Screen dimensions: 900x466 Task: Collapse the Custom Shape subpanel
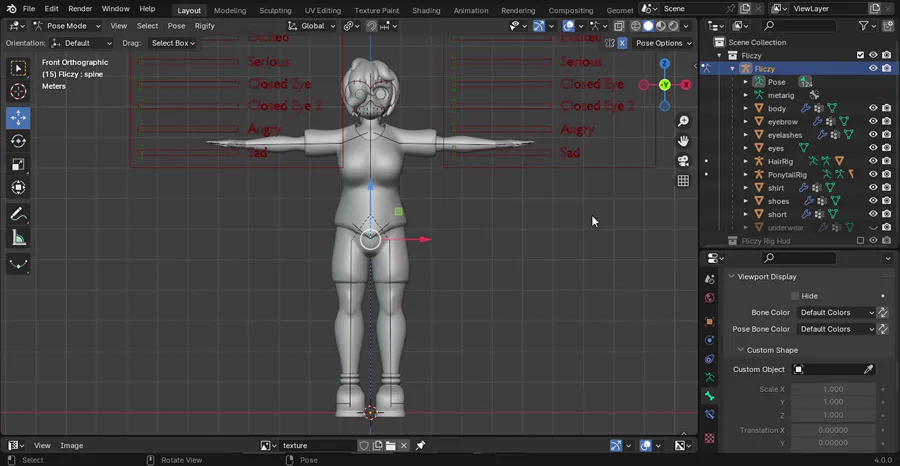741,350
